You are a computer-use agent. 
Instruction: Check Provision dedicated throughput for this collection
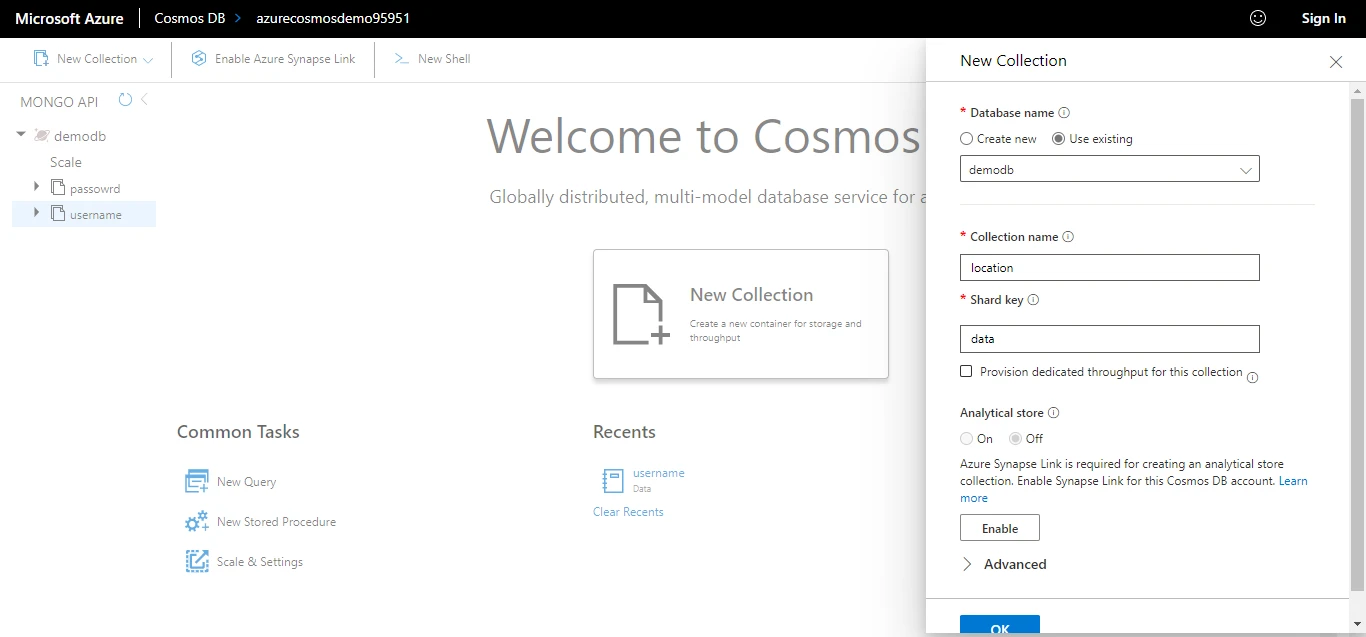[966, 371]
